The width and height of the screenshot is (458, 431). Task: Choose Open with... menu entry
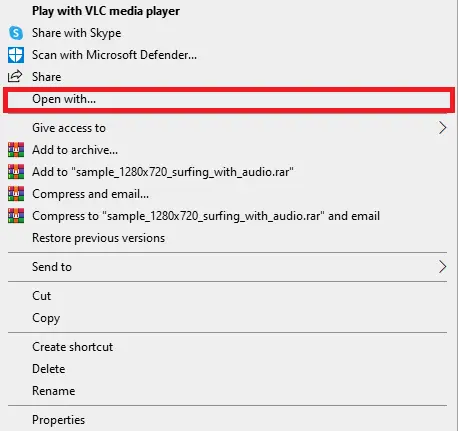click(229, 99)
